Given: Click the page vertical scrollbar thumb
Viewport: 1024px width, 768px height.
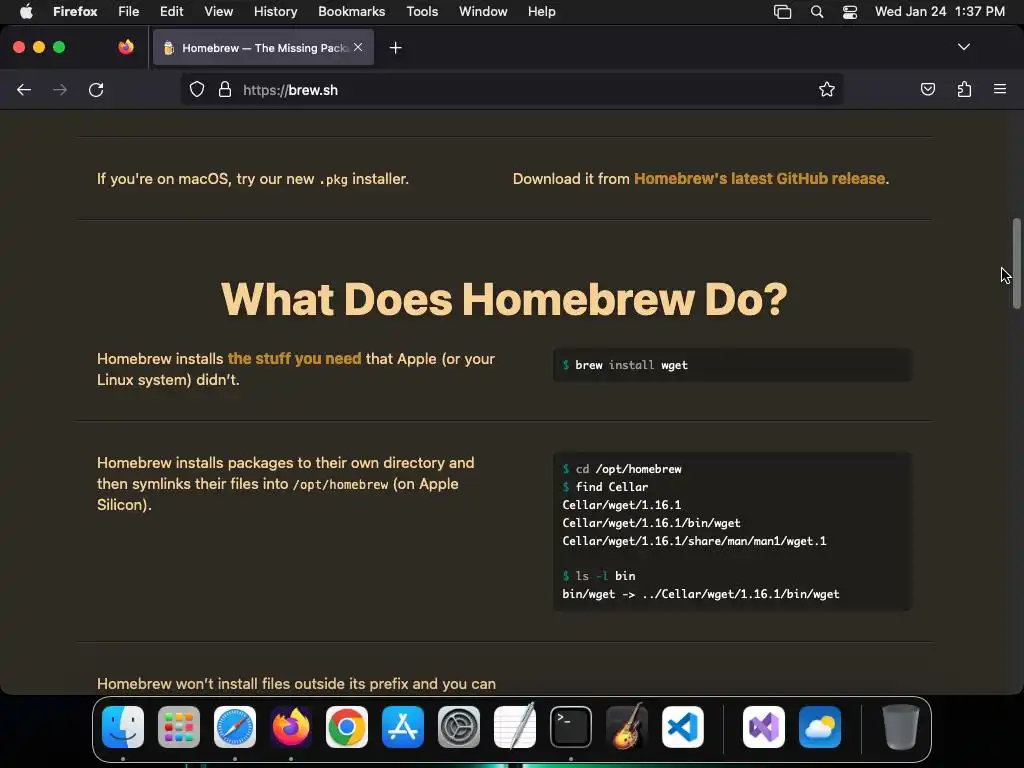Looking at the screenshot, I should click(1016, 263).
